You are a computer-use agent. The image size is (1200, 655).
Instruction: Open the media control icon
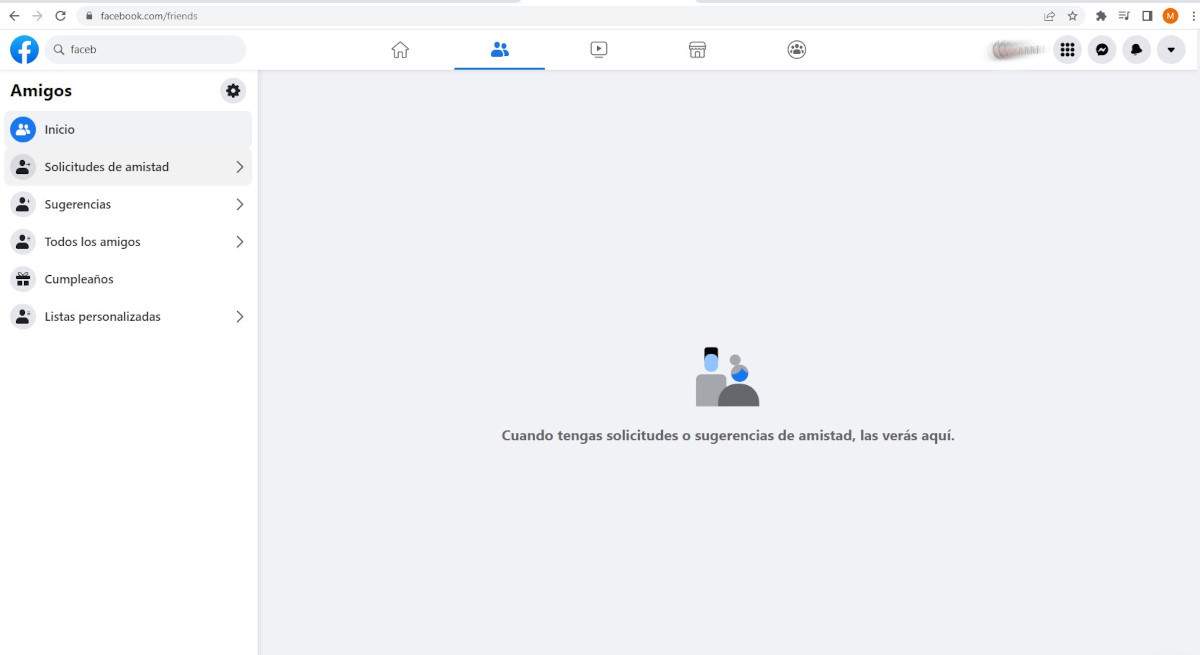coord(1124,16)
